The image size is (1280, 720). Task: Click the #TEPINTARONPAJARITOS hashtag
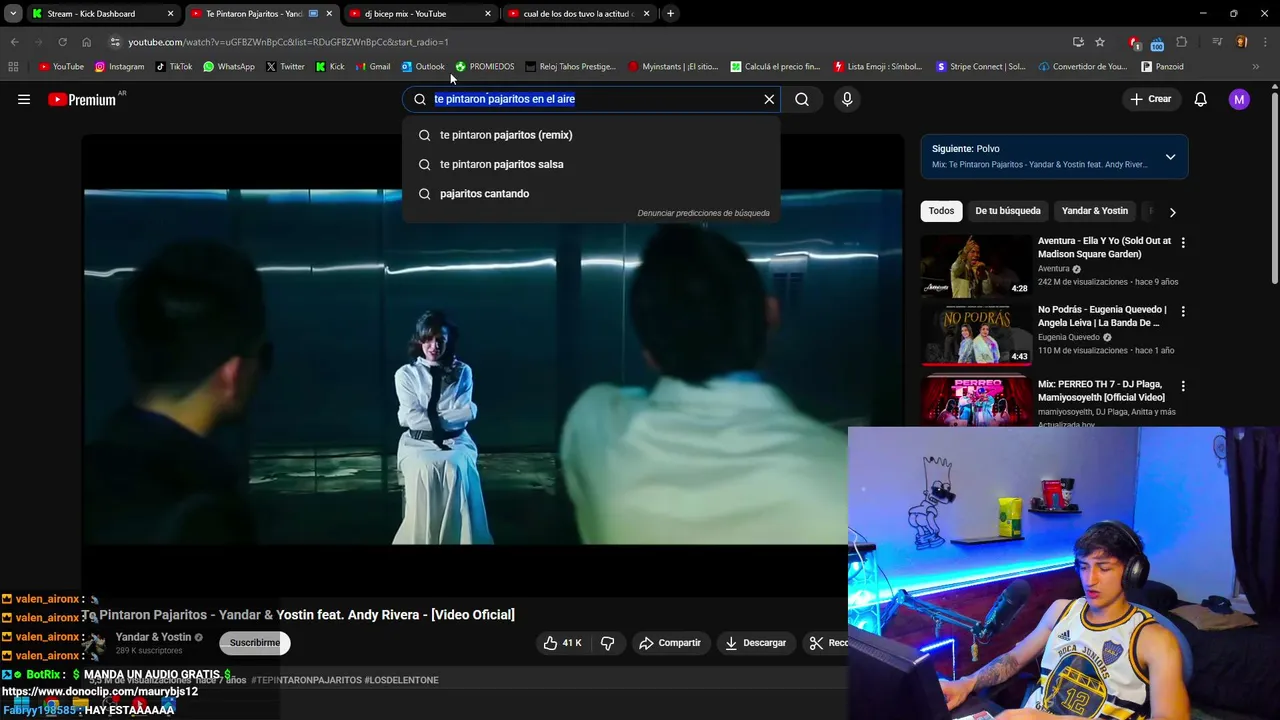(x=306, y=680)
